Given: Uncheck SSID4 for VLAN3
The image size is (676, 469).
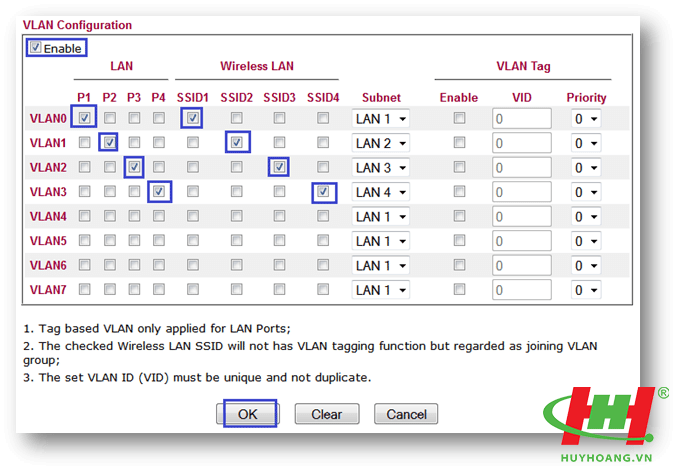Looking at the screenshot, I should (x=323, y=191).
